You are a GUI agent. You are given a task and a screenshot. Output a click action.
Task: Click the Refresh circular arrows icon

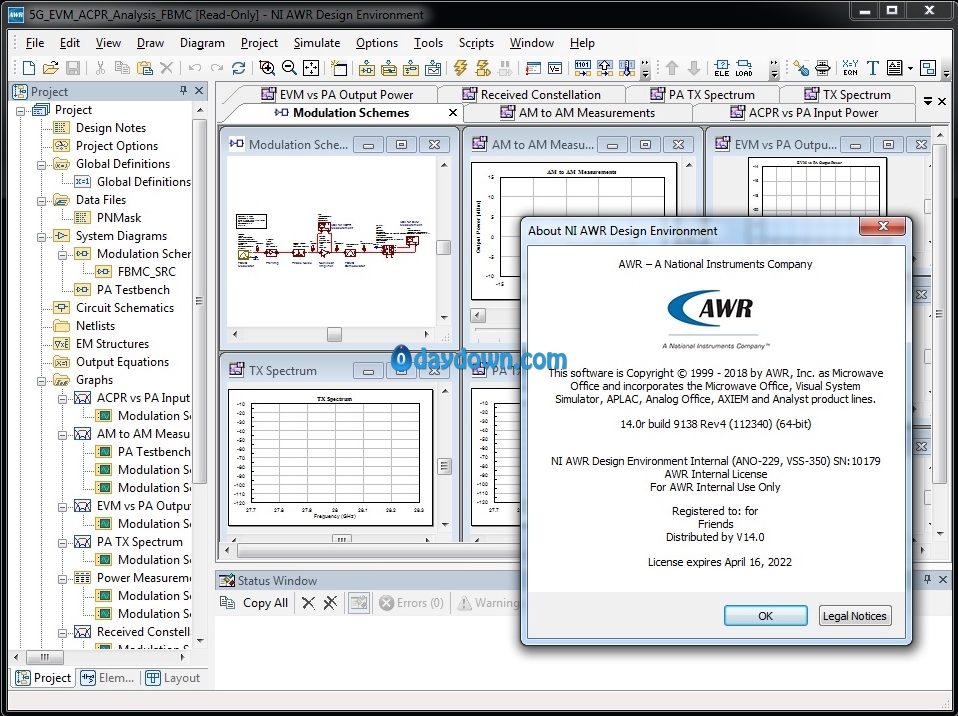point(238,68)
